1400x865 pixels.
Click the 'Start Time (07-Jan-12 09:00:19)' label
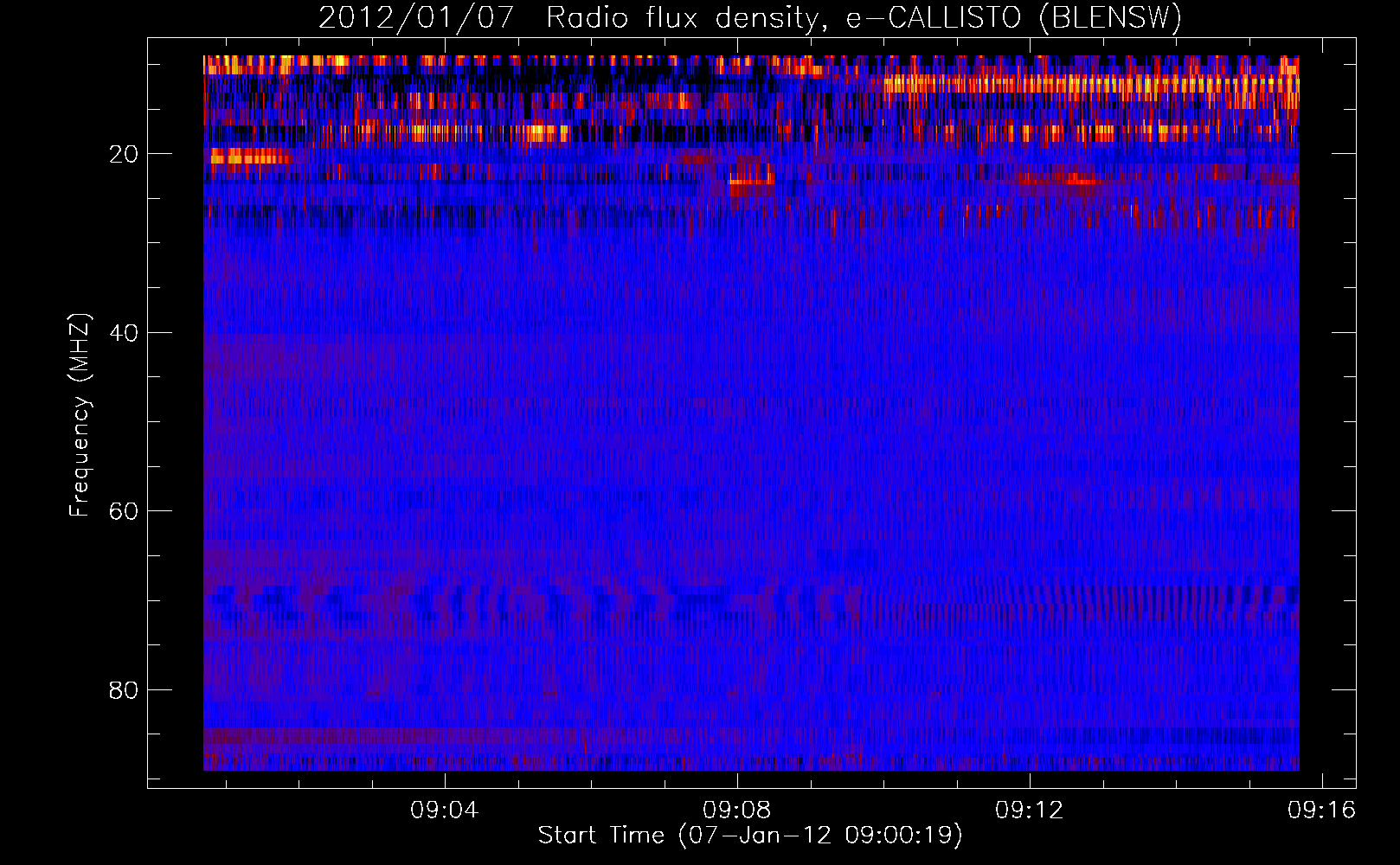pos(750,836)
